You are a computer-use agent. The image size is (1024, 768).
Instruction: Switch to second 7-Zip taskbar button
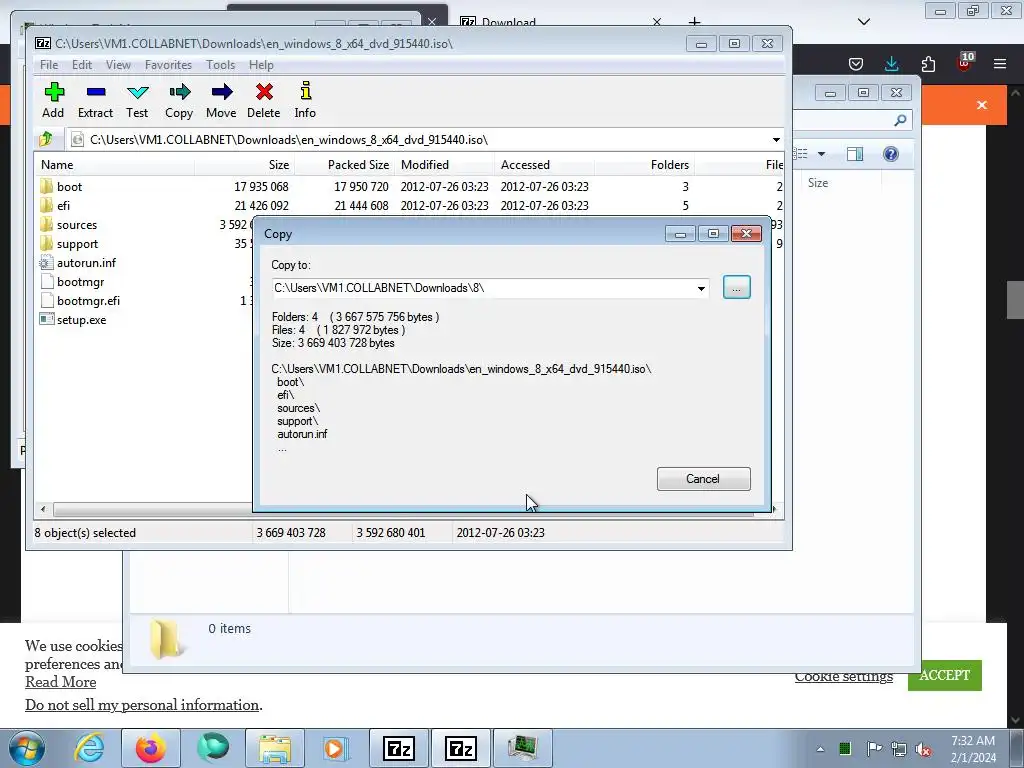click(x=460, y=748)
